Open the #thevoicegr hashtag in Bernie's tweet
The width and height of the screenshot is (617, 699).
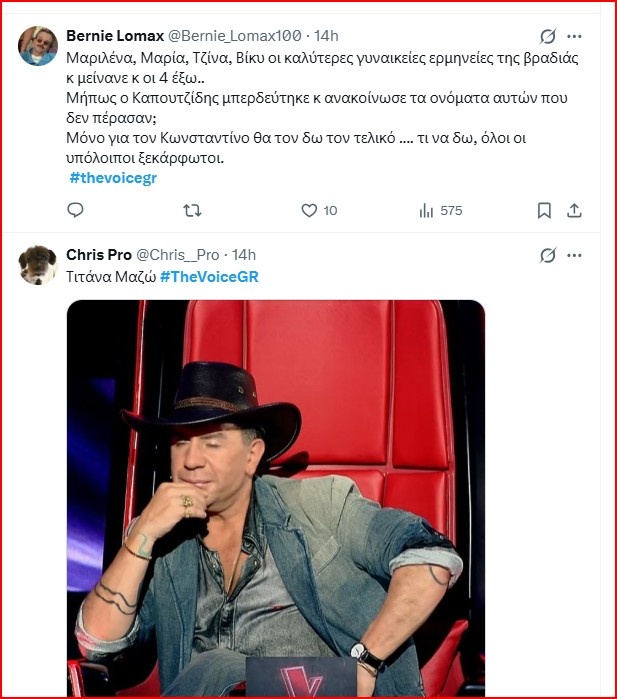click(113, 178)
